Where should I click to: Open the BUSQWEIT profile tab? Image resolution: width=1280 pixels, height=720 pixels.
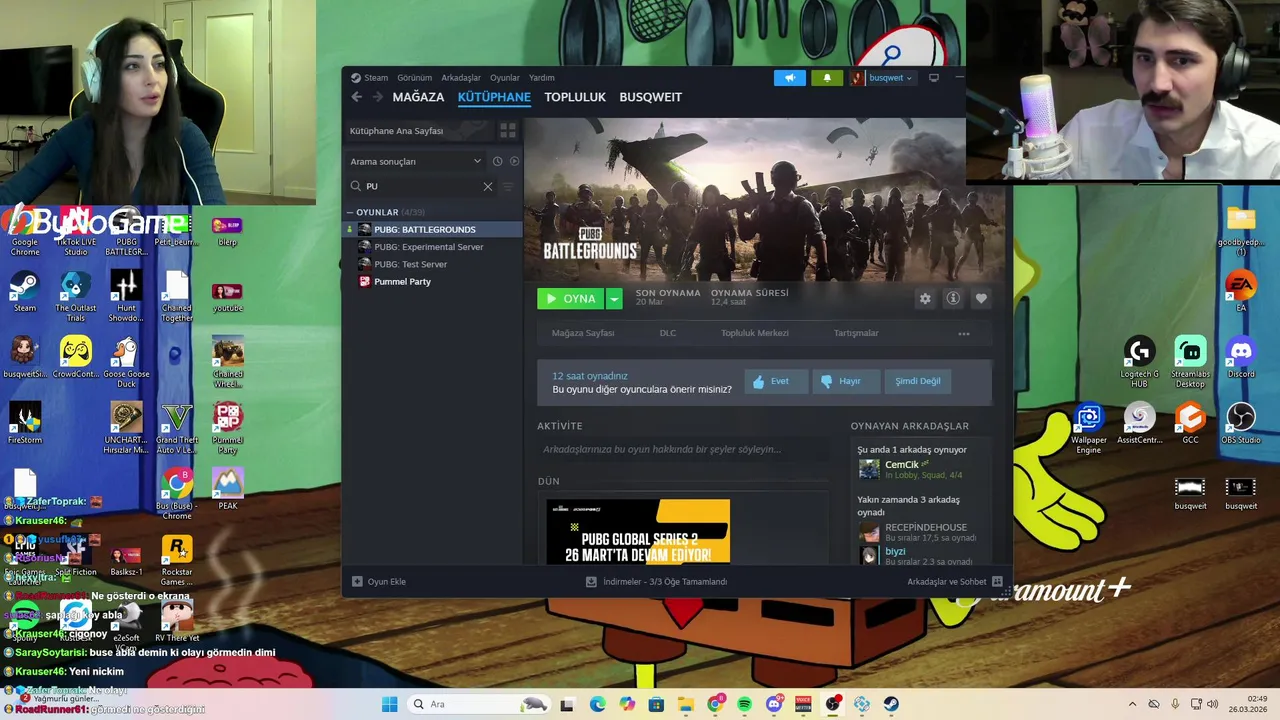(x=650, y=97)
